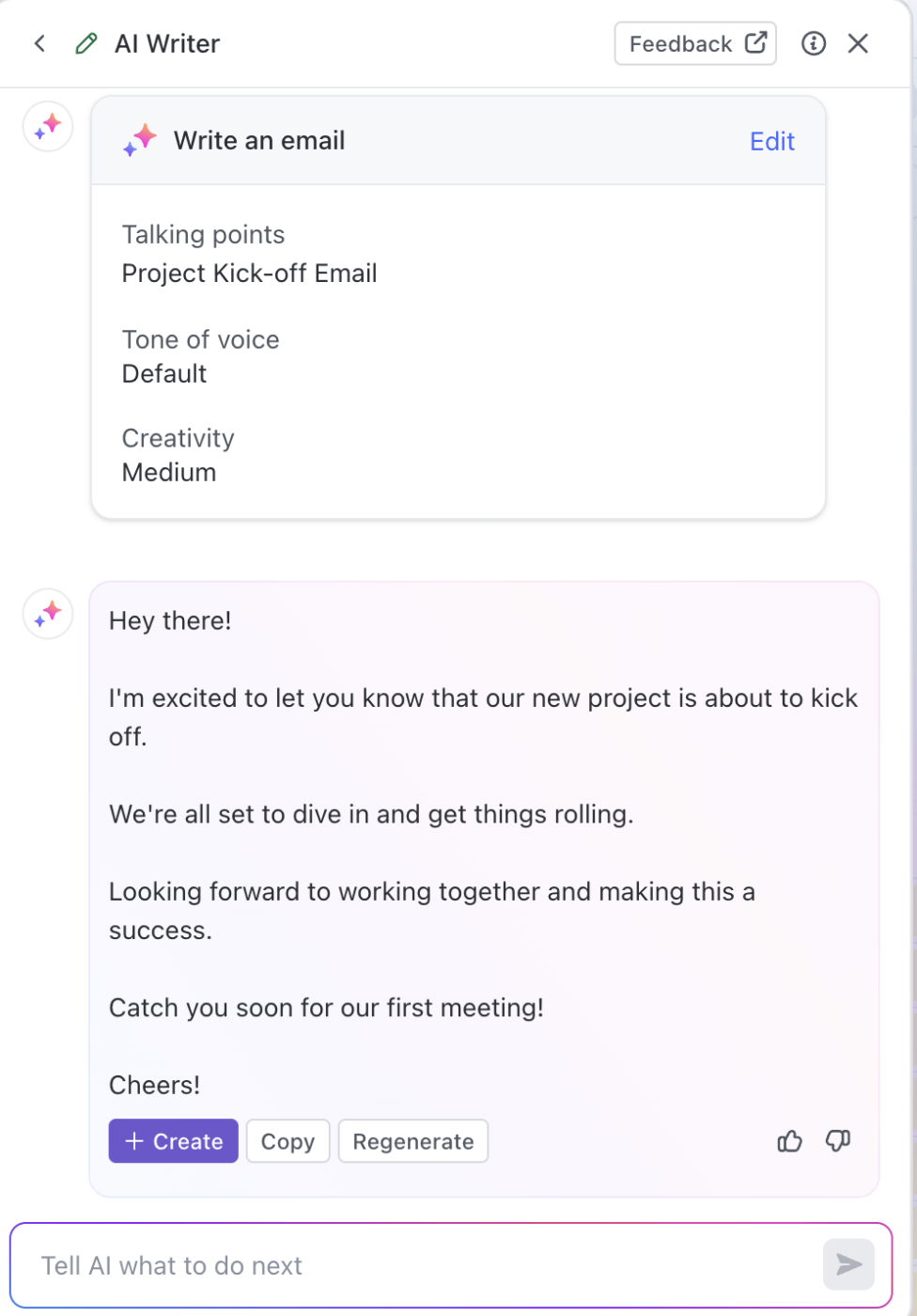Click the external link icon in Feedback

[x=756, y=42]
